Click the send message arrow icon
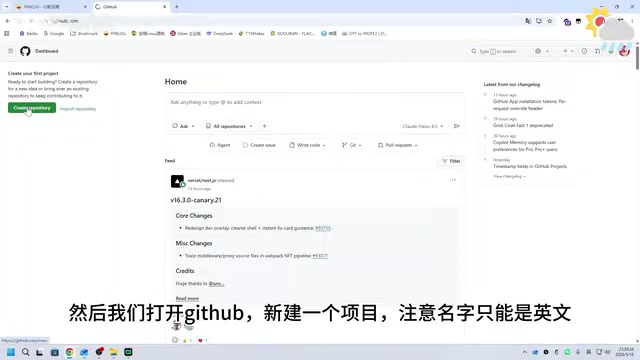This screenshot has width=640, height=360. (456, 126)
